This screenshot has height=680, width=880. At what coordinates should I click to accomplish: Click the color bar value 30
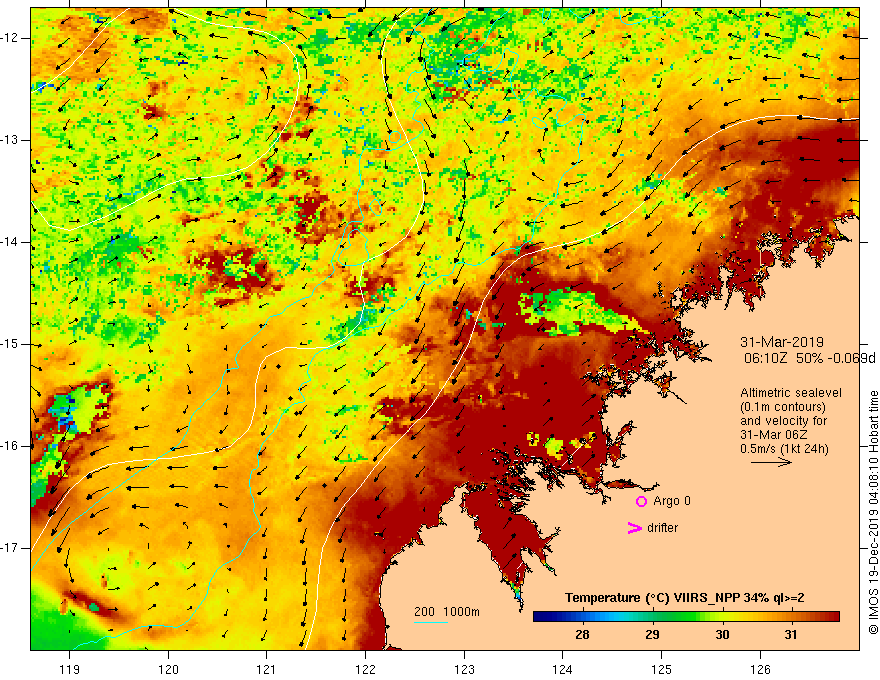click(722, 635)
